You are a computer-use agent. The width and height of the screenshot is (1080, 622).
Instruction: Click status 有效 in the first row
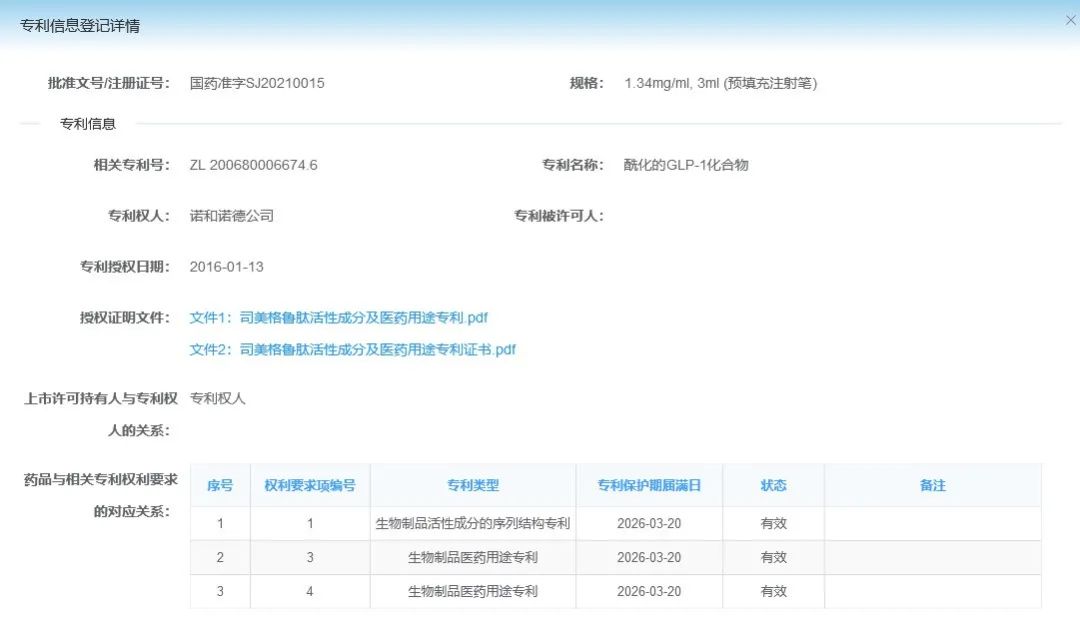pyautogui.click(x=773, y=523)
